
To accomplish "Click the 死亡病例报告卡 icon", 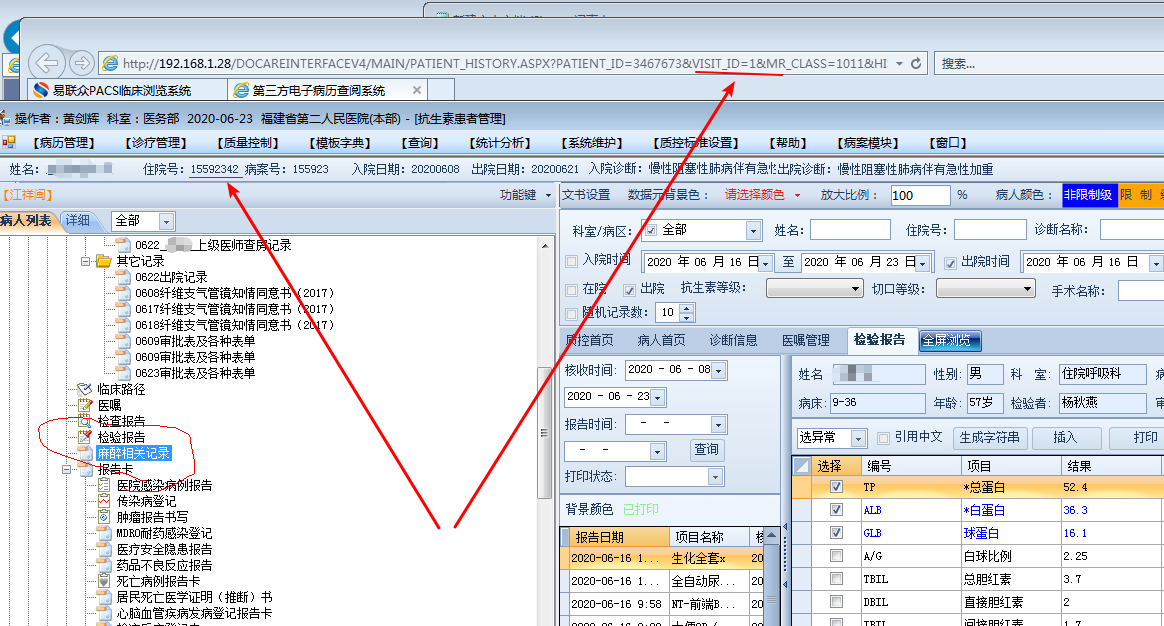I will click(104, 581).
